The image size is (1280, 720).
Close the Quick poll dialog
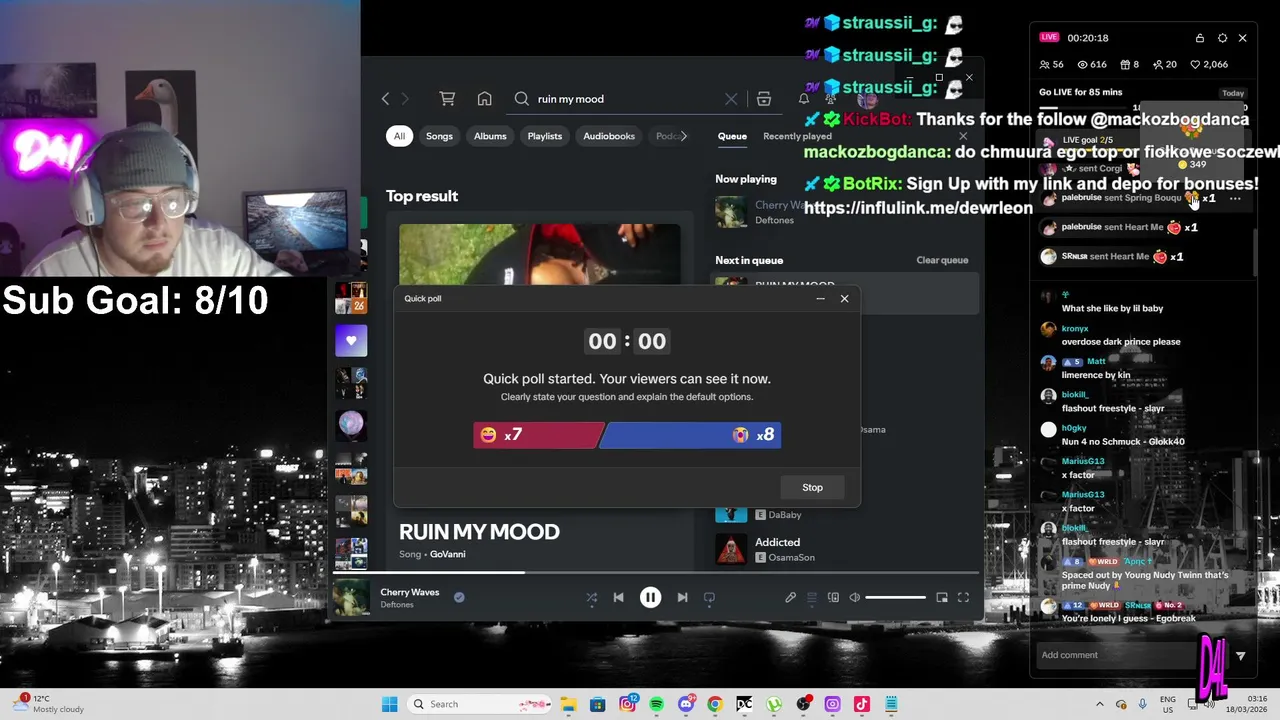pyautogui.click(x=844, y=298)
